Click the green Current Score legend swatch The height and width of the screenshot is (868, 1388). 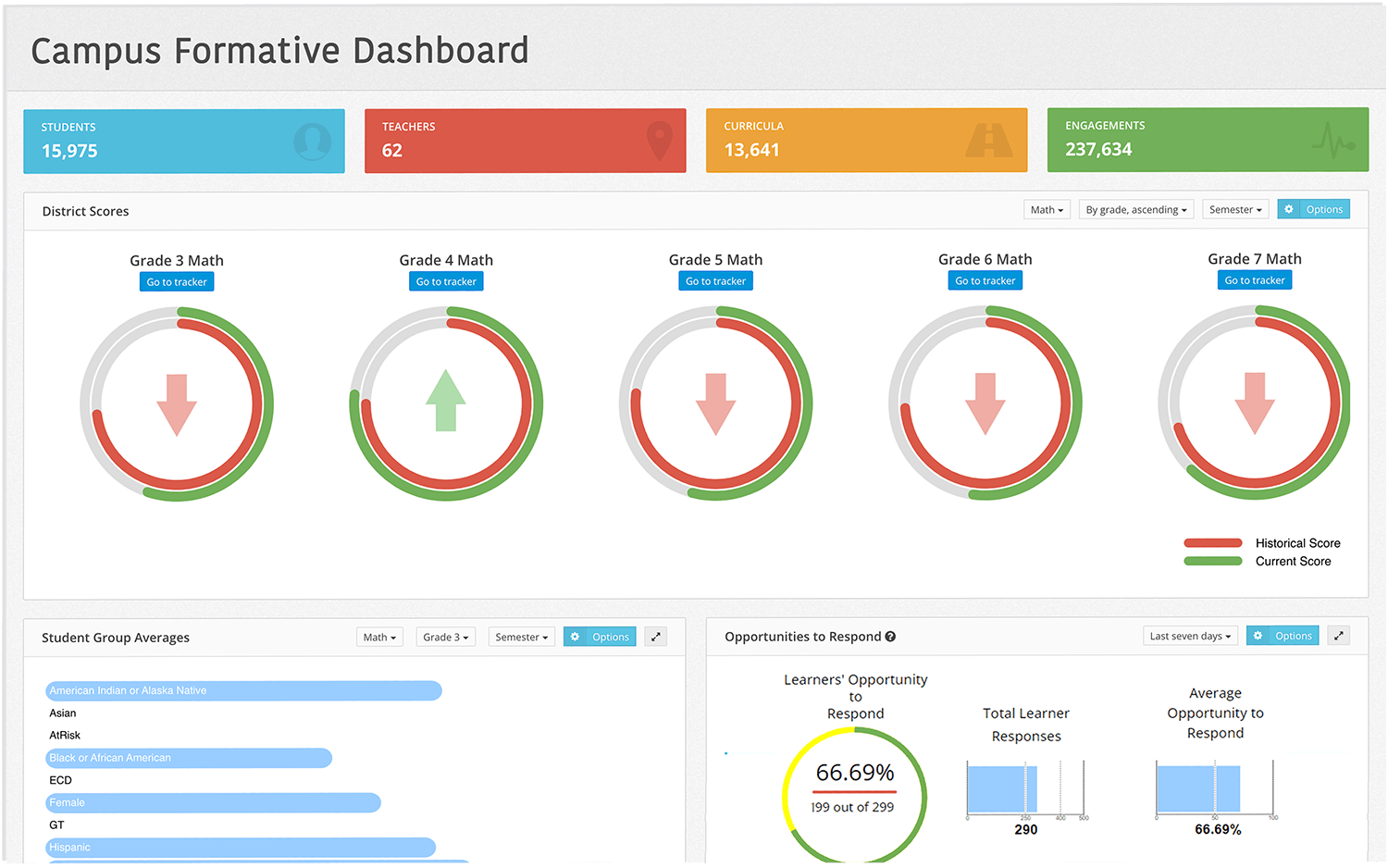pos(1213,562)
